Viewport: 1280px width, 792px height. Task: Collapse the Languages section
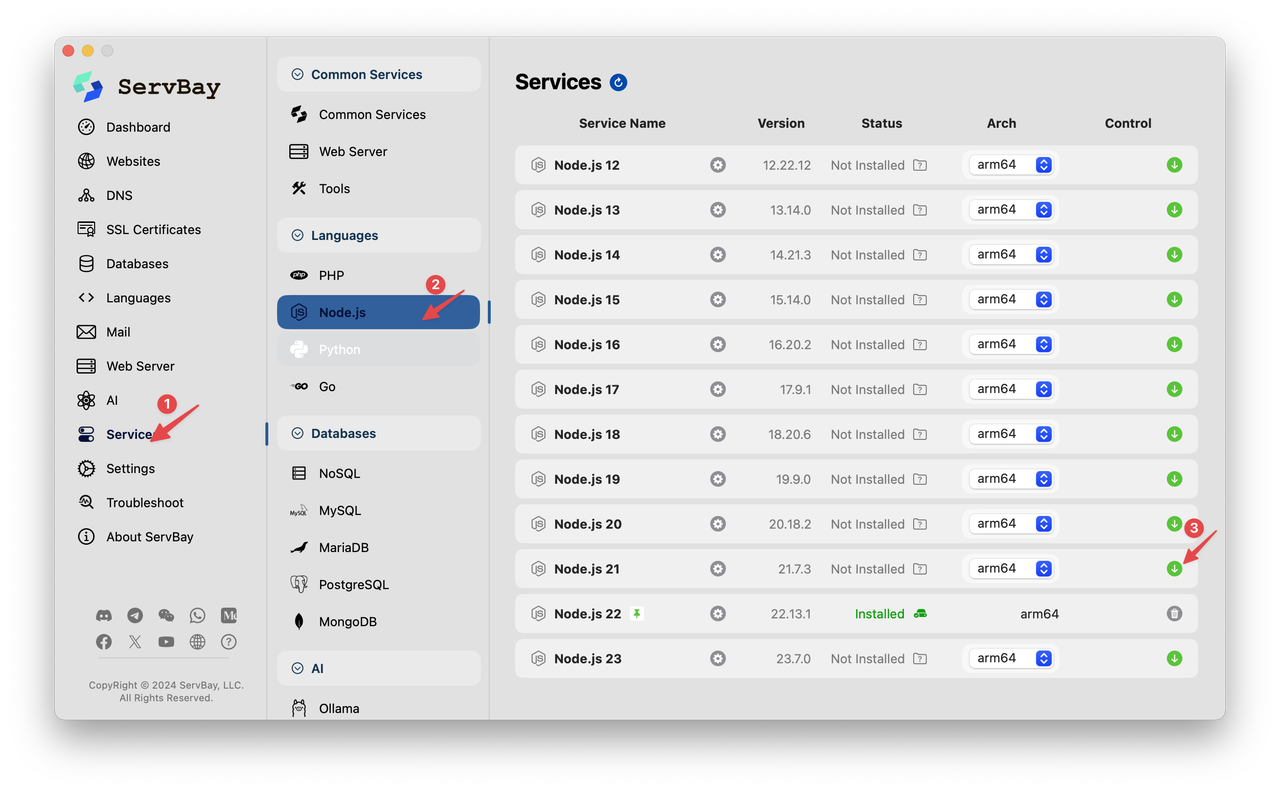coord(297,235)
